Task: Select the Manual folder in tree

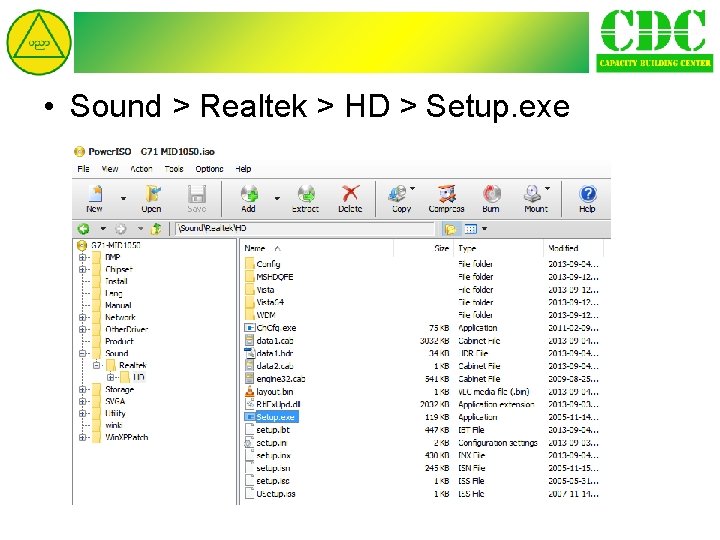Action: (x=118, y=305)
